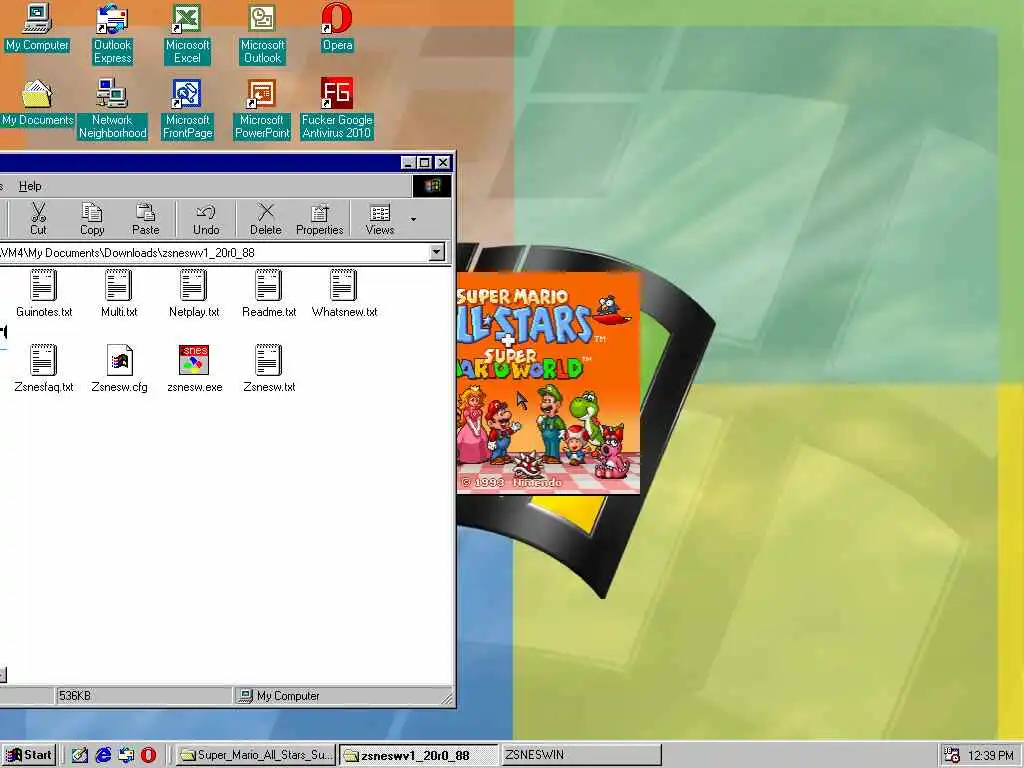Select the Microsoft FrontPage desktop shortcut

click(187, 109)
